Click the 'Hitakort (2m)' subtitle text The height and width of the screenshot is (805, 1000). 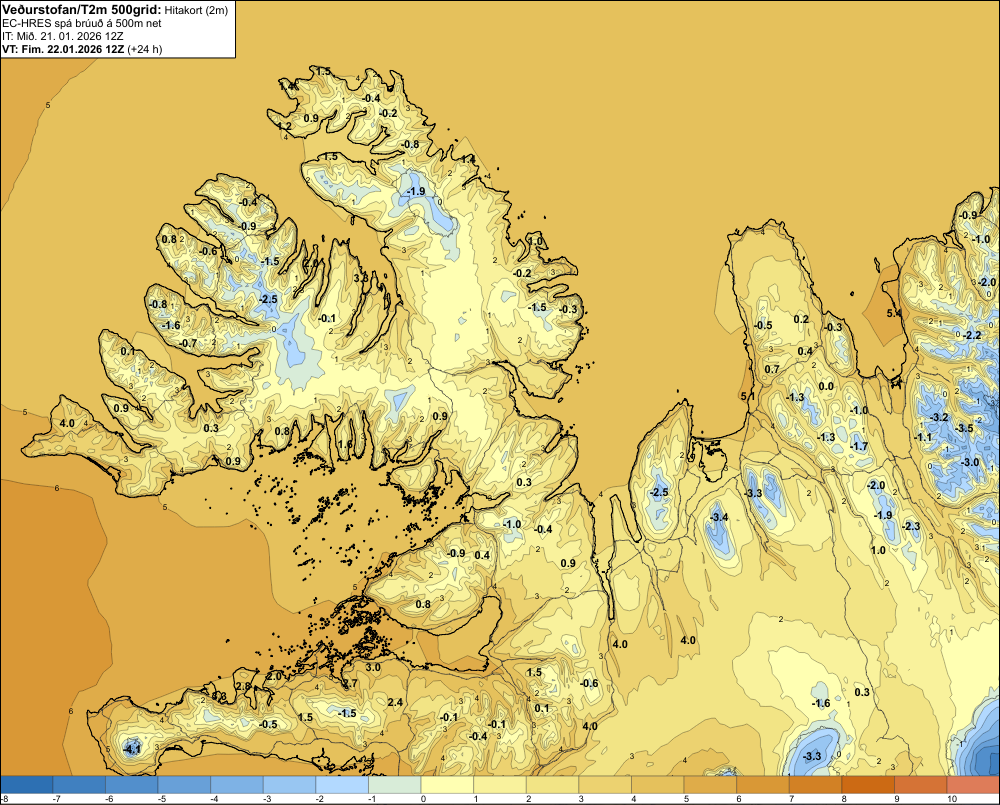tap(196, 10)
